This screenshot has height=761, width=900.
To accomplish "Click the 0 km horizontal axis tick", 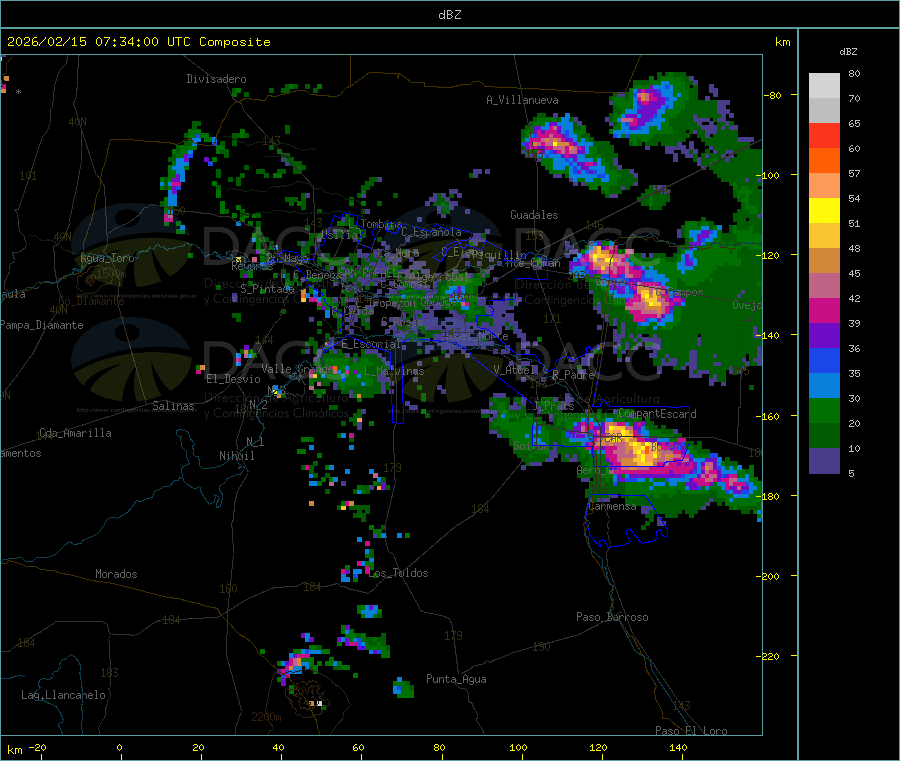I will pos(119,747).
